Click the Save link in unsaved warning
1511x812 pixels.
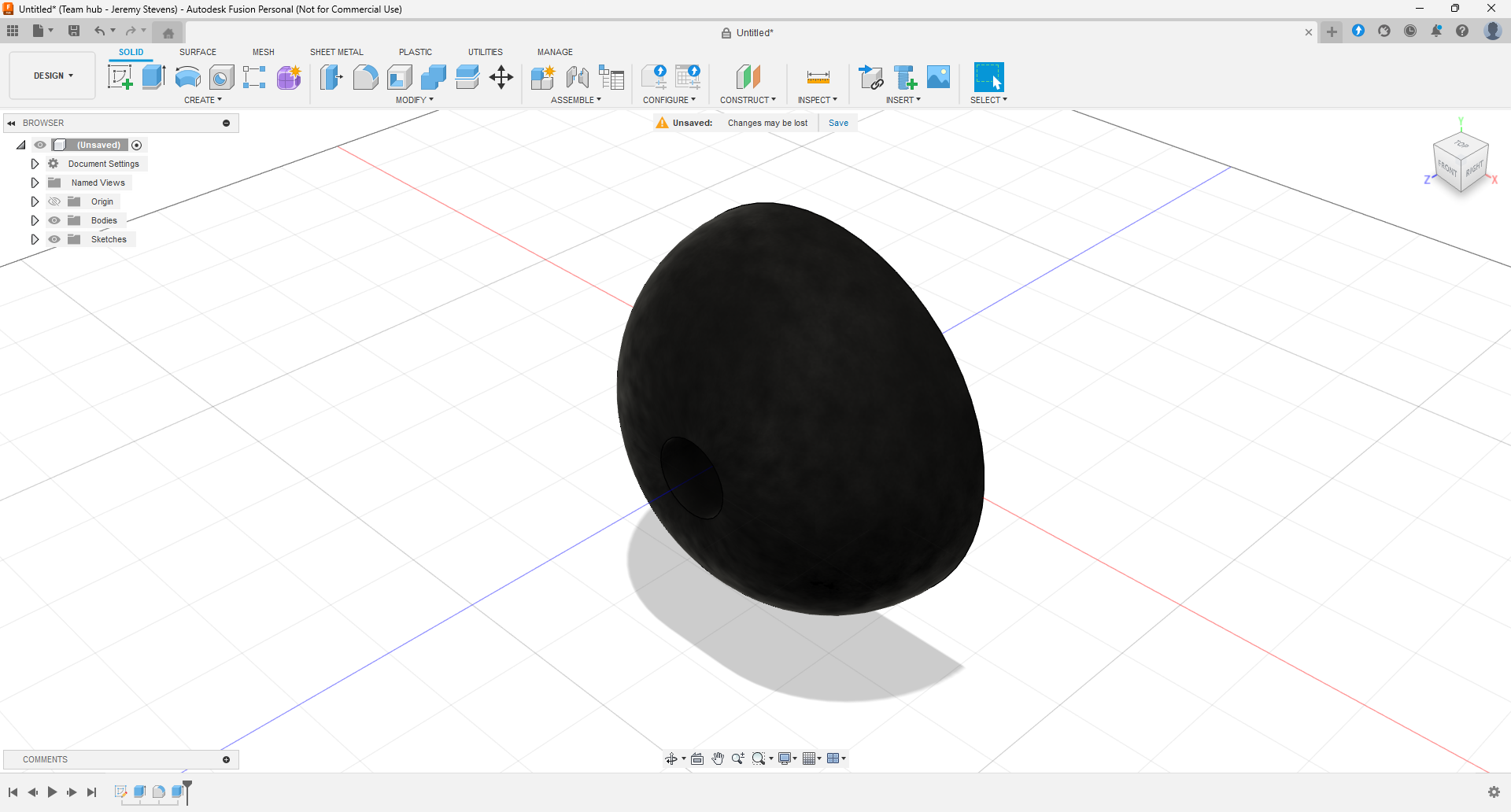[x=838, y=123]
